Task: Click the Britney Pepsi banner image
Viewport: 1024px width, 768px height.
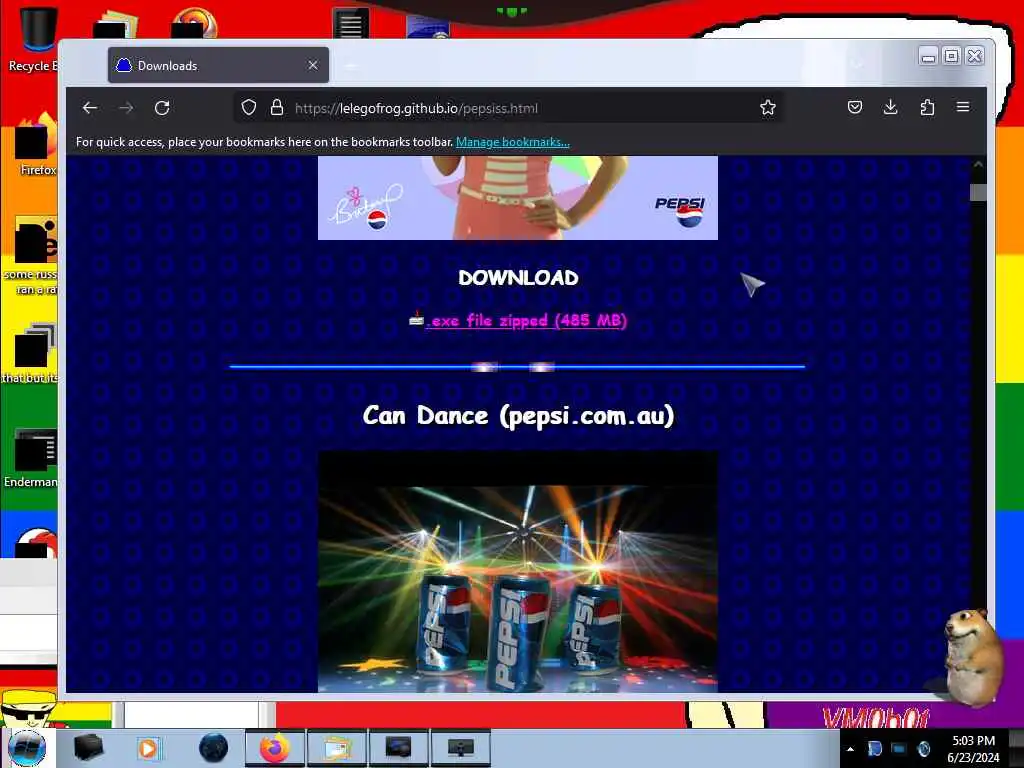Action: coord(518,198)
